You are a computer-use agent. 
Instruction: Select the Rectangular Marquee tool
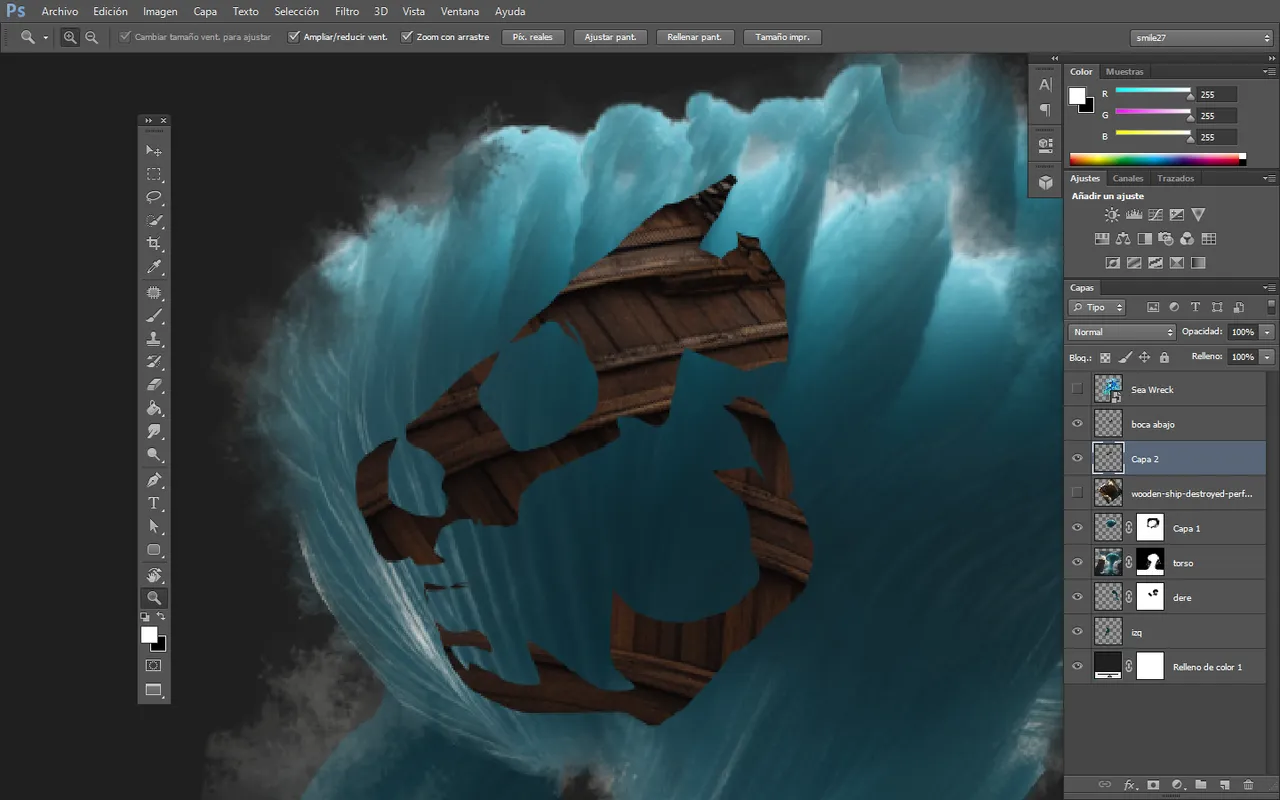click(x=154, y=174)
